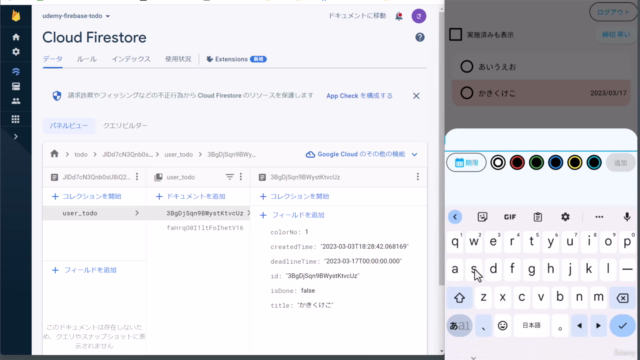Click ドキュメントに移動 link
Screen dimensions: 640x360
(x=357, y=16)
